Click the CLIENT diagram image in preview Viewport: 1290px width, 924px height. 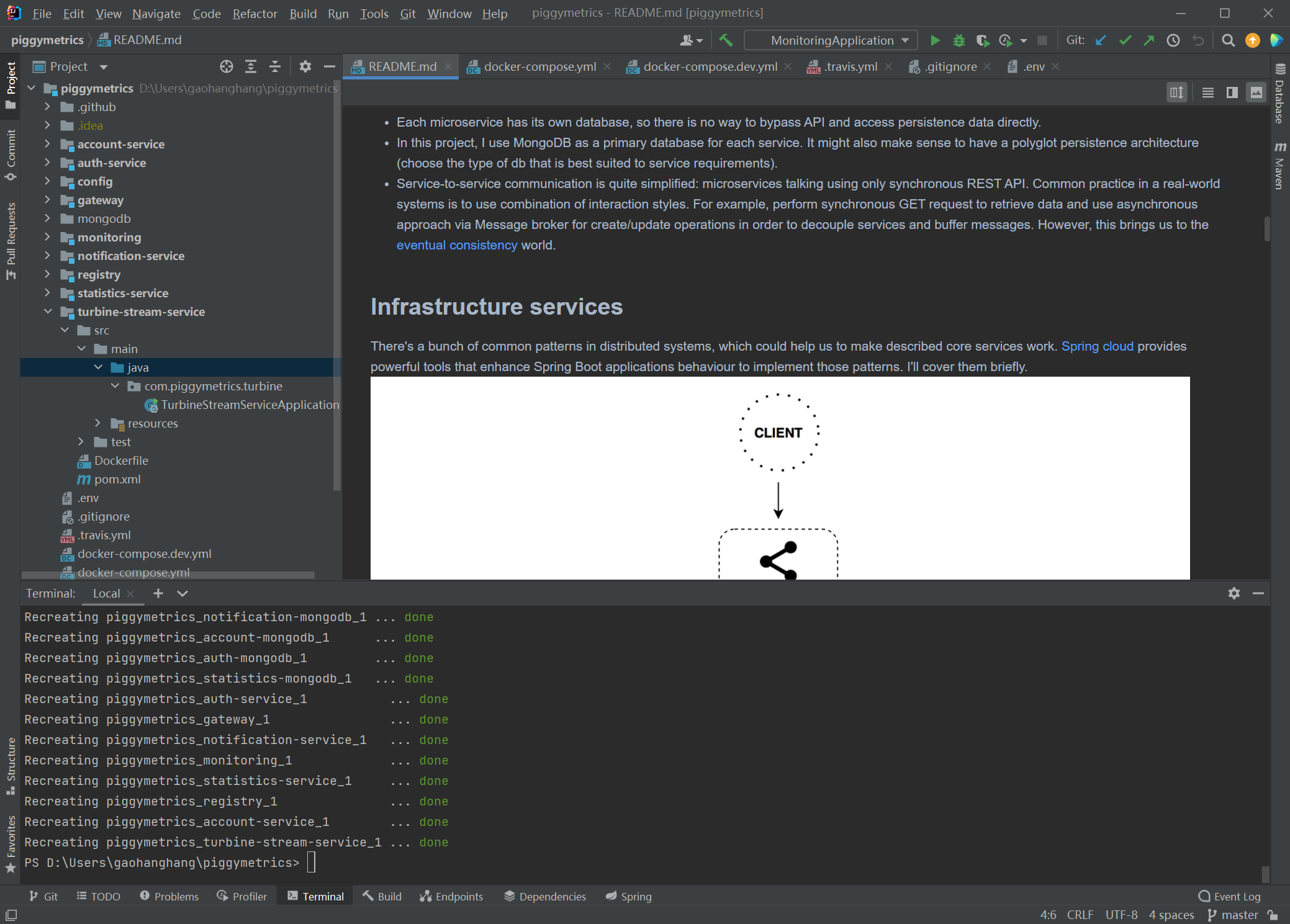pos(780,478)
